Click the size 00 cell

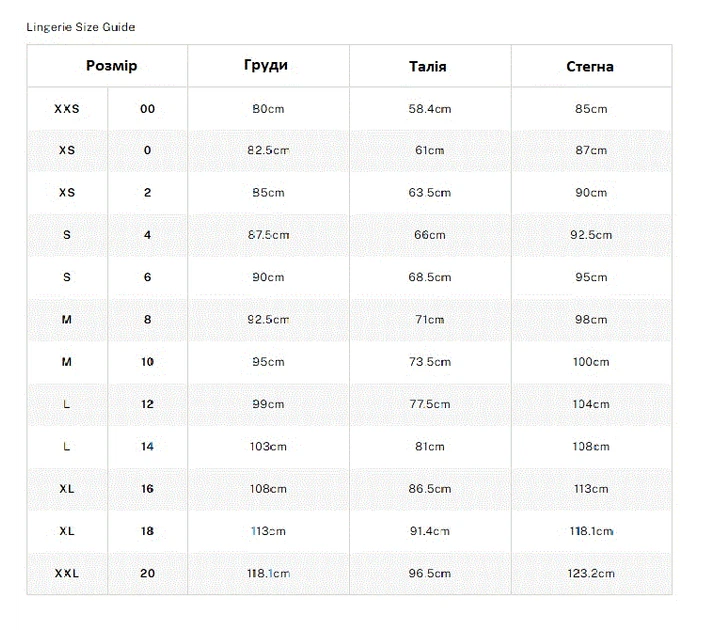(x=147, y=109)
